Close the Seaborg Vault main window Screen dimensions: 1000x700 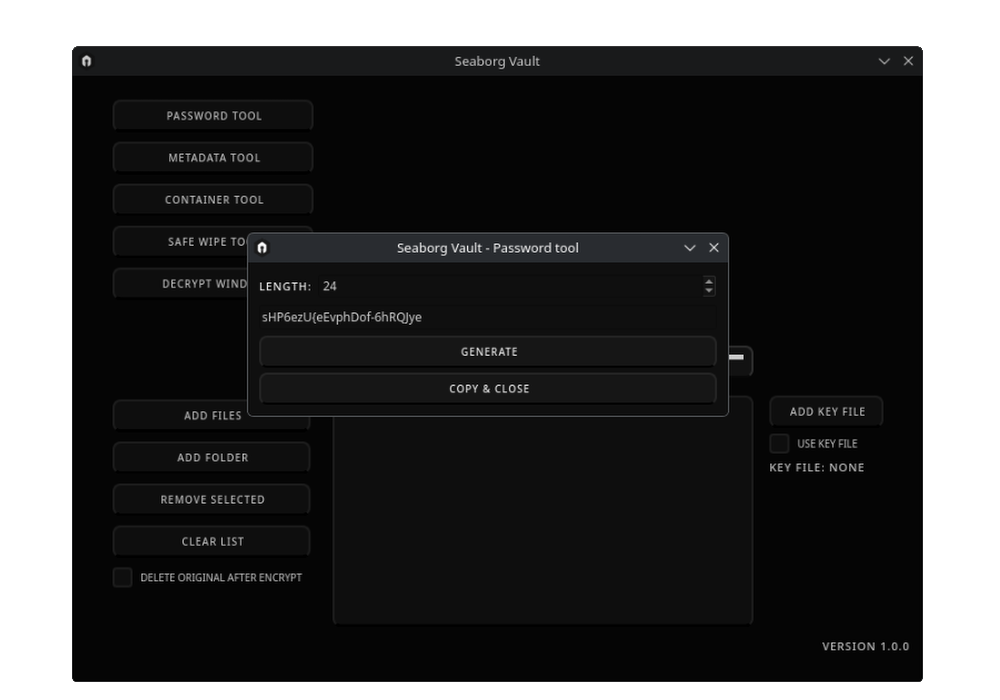click(908, 61)
